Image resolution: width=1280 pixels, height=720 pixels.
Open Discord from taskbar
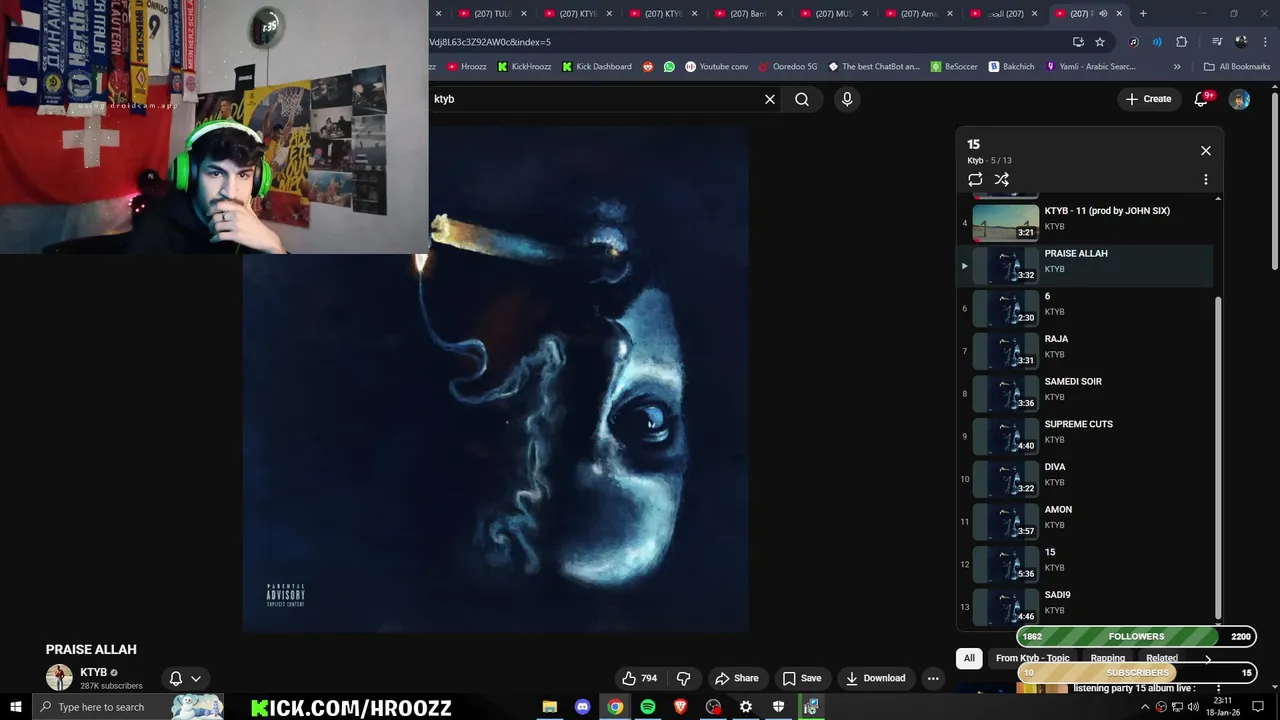click(582, 707)
